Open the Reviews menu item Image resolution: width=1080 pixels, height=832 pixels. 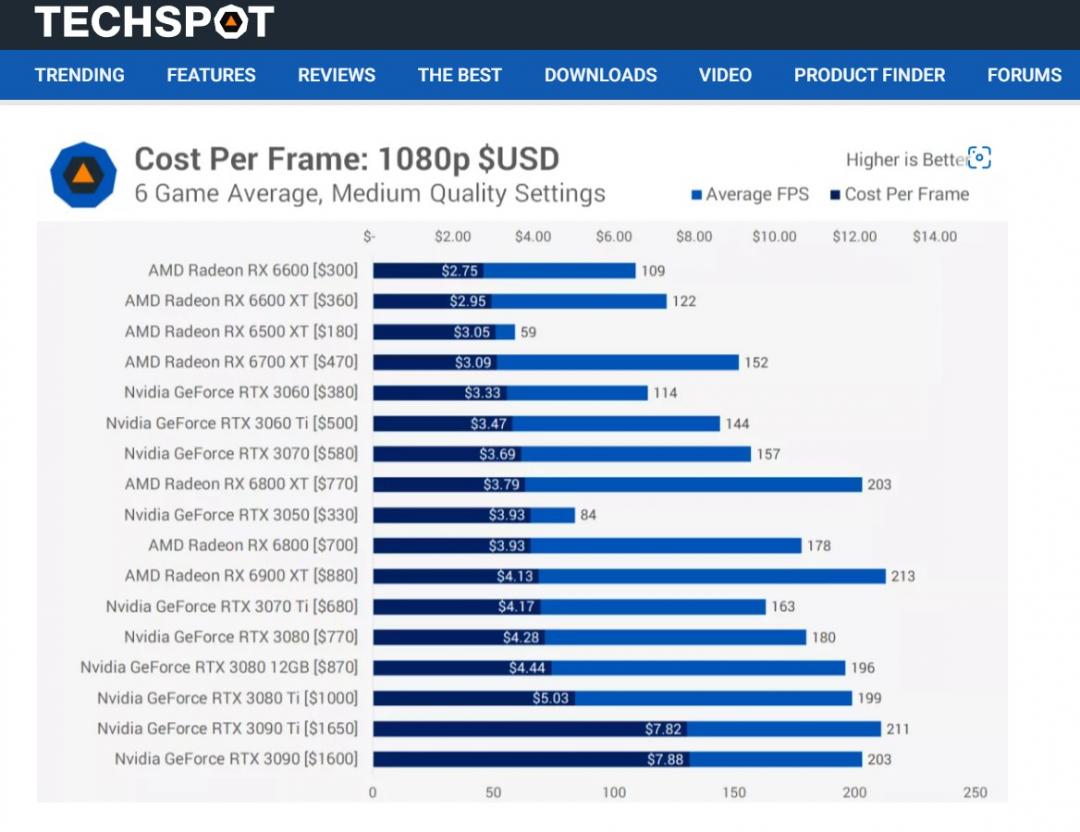coord(337,75)
